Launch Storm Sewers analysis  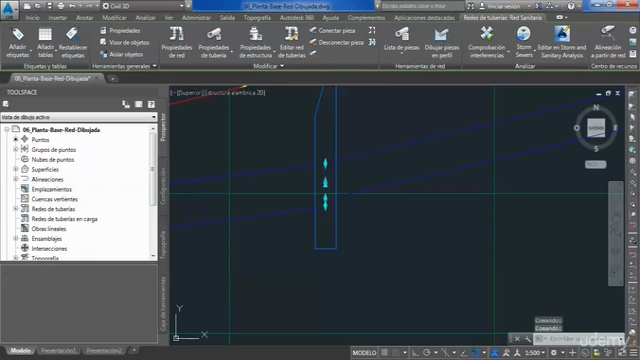[524, 42]
